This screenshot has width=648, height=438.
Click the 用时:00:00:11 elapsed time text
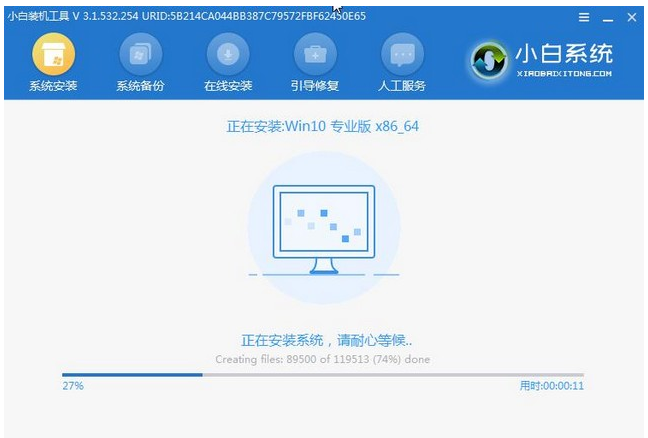[x=552, y=386]
